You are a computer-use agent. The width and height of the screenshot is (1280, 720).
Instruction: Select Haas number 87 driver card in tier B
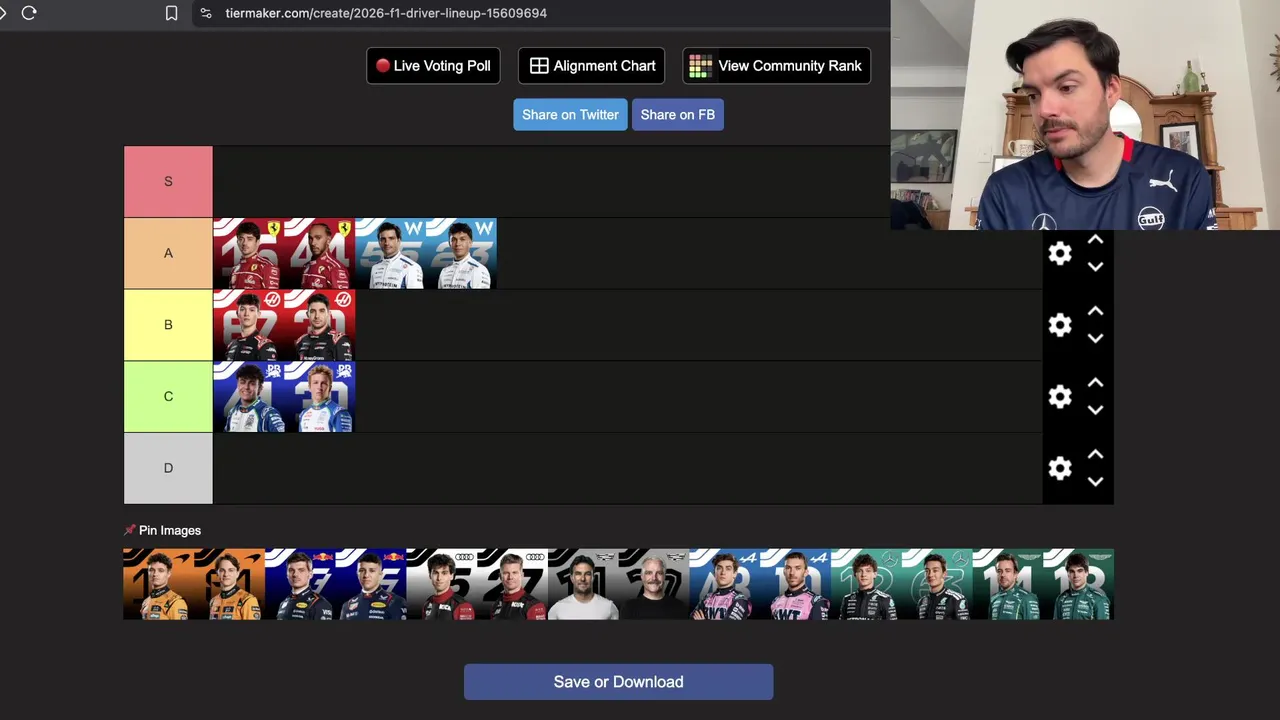pos(248,326)
